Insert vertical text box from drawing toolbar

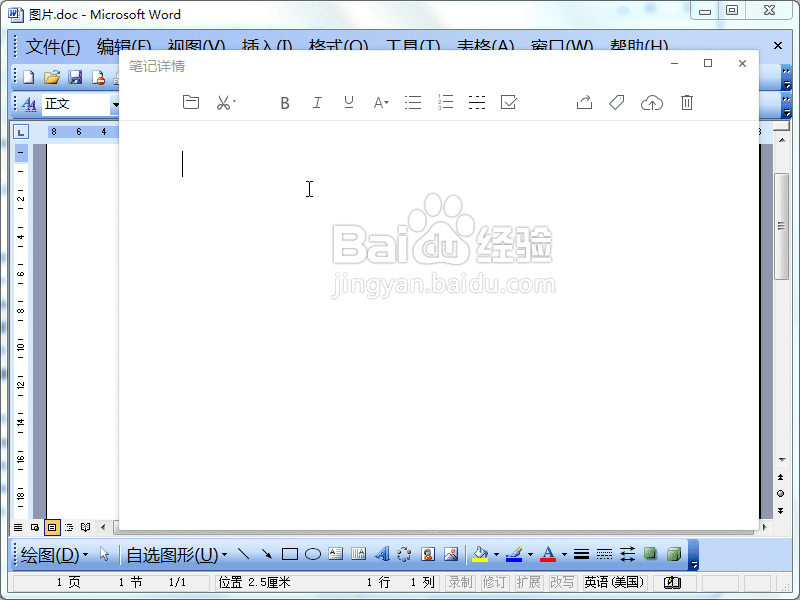[359, 554]
